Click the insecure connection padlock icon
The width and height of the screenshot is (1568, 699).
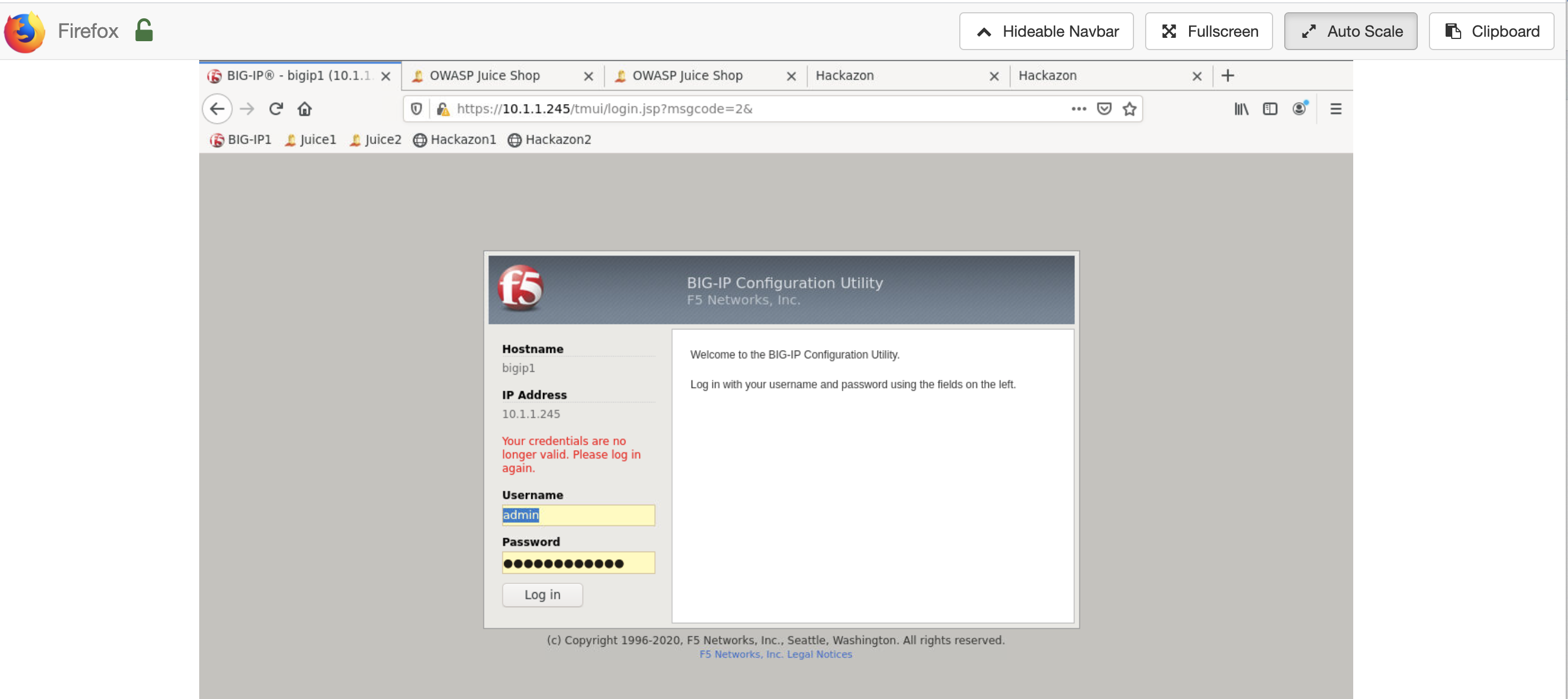442,109
